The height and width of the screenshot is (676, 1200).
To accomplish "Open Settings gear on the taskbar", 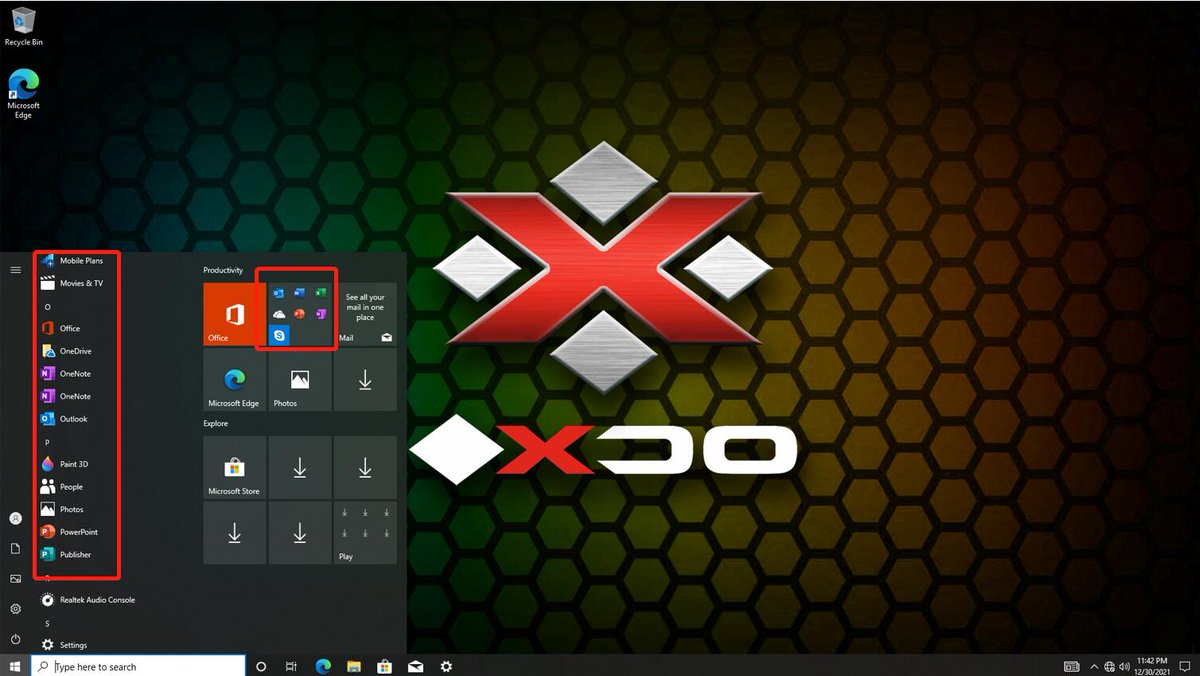I will tap(446, 666).
